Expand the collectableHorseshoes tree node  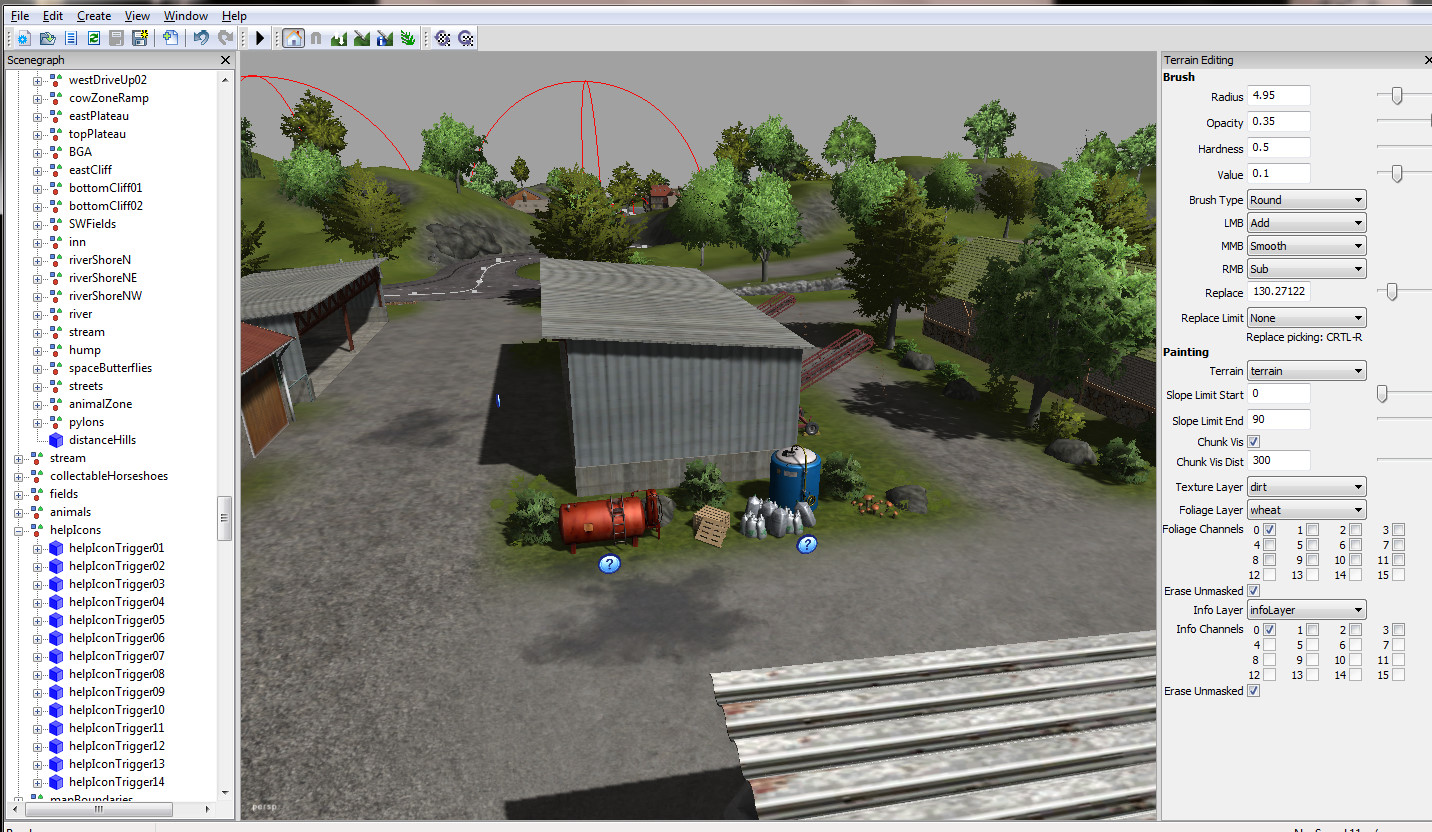(x=19, y=476)
